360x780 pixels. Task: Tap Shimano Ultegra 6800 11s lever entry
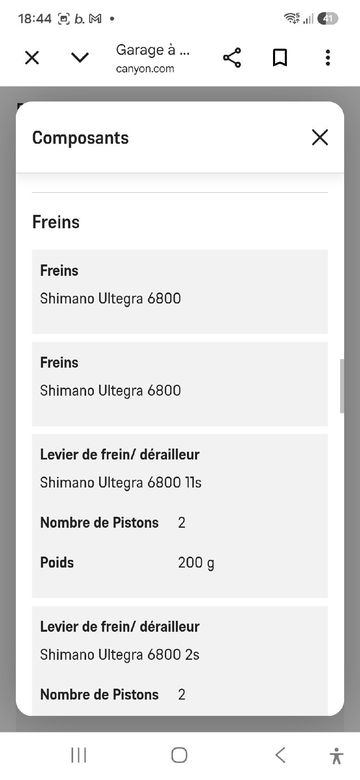point(121,483)
